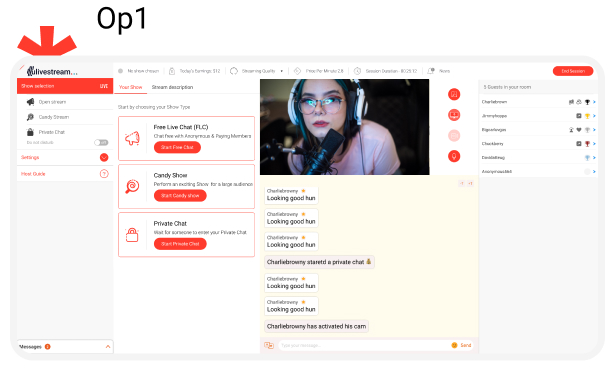Screen dimensions: 615x371
Task: Open the emoji picker smiley icon
Action: [x=454, y=345]
